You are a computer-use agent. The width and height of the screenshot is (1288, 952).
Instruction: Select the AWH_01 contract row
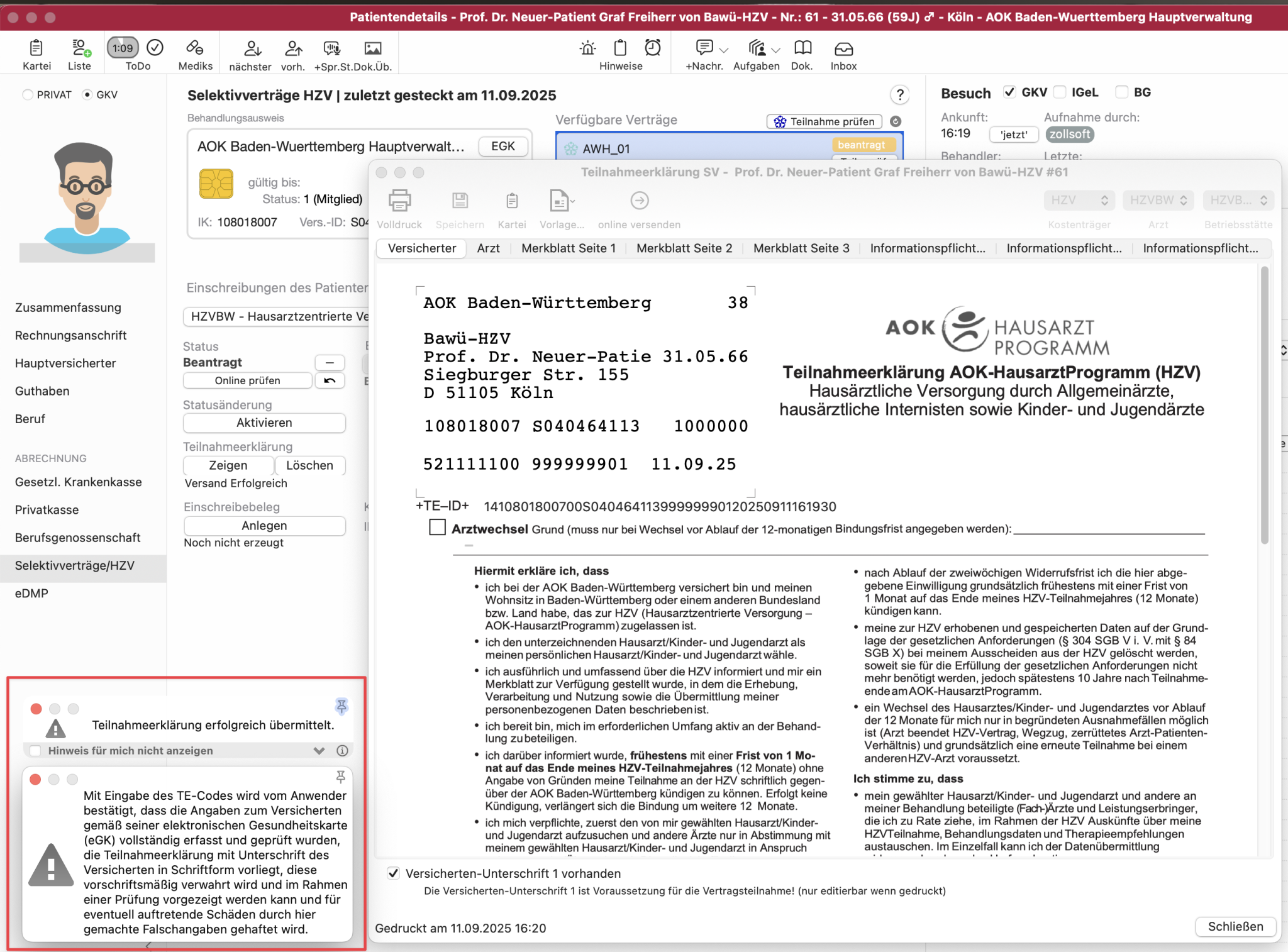[729, 147]
